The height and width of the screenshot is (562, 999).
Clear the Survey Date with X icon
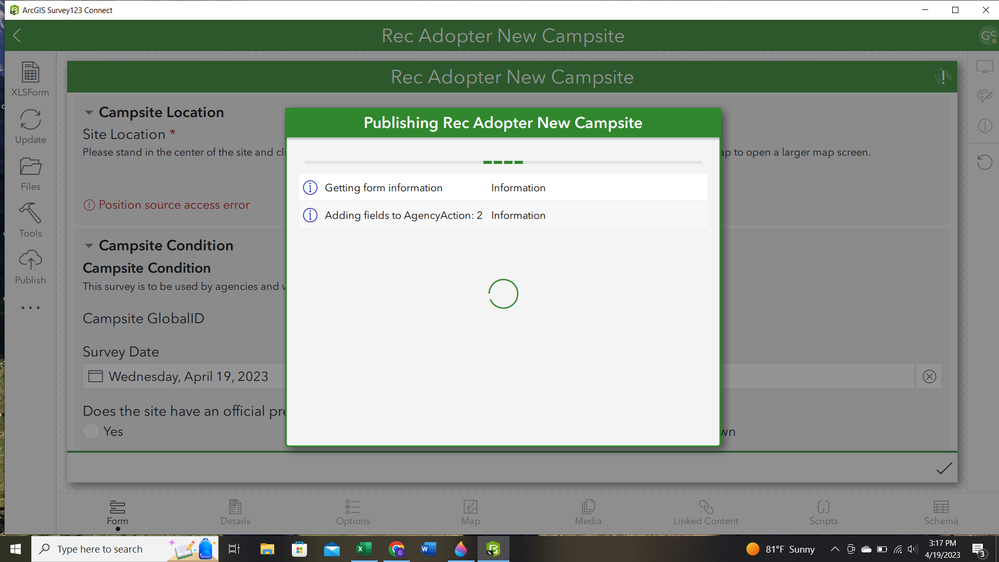tap(929, 377)
